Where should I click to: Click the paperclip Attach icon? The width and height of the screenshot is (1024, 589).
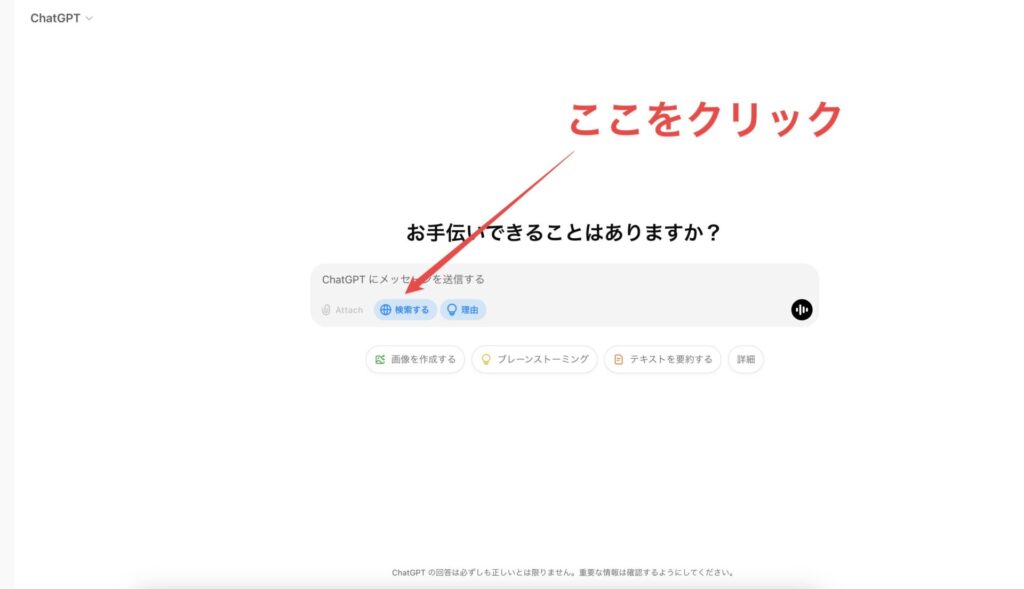tap(325, 309)
